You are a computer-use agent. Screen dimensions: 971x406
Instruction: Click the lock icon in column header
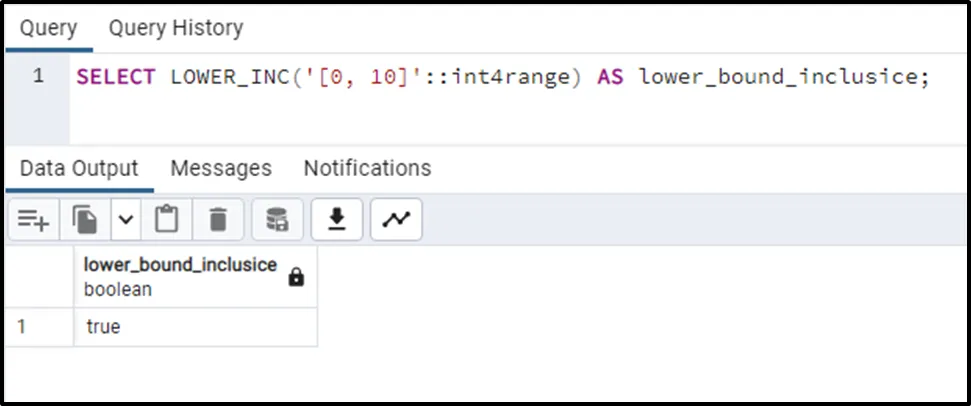(296, 278)
